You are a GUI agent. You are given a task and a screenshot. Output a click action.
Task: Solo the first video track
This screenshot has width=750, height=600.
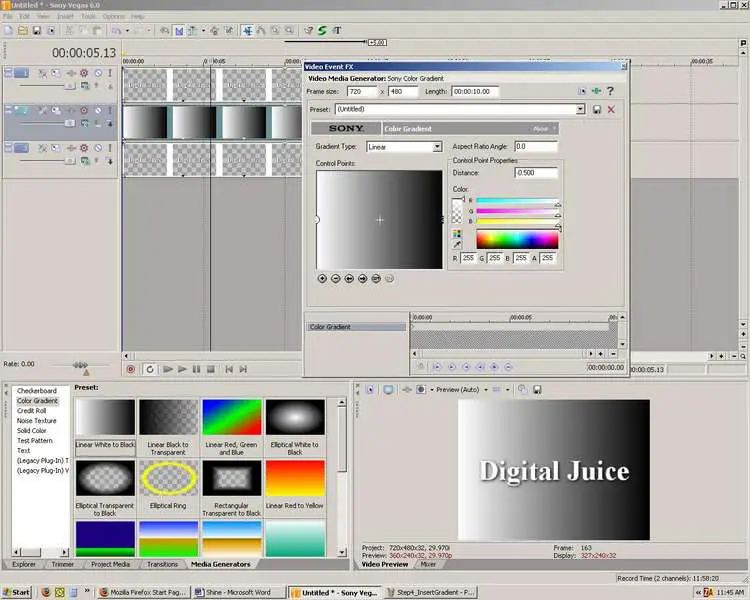click(x=110, y=73)
